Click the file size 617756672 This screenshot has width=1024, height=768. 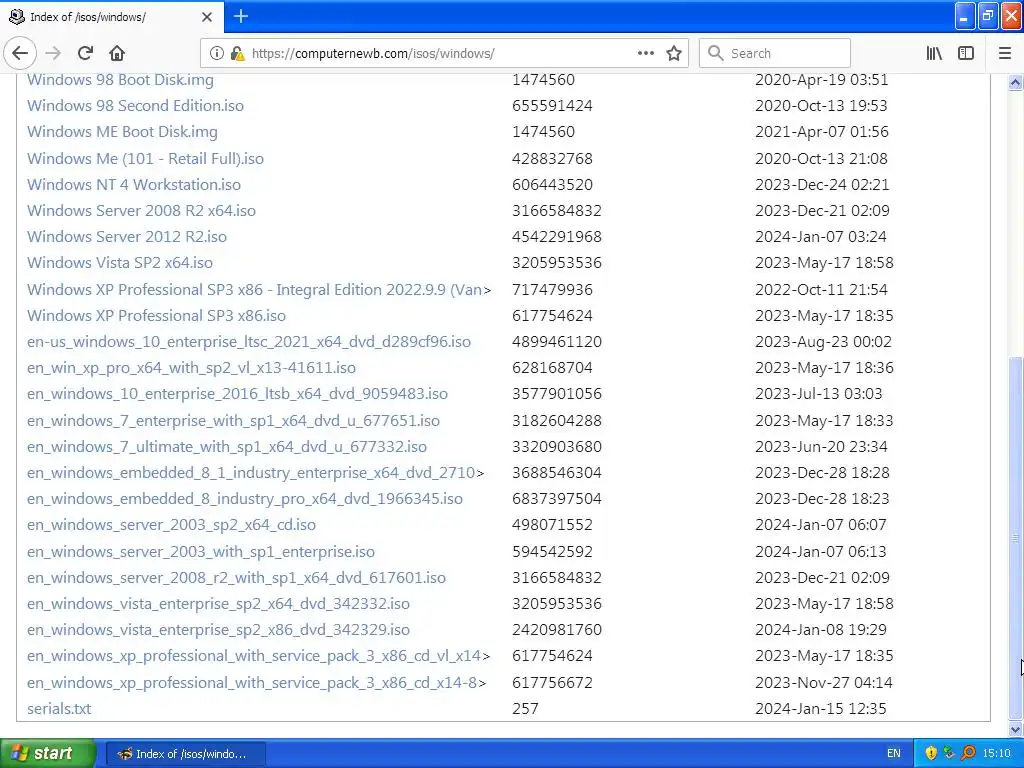point(552,684)
